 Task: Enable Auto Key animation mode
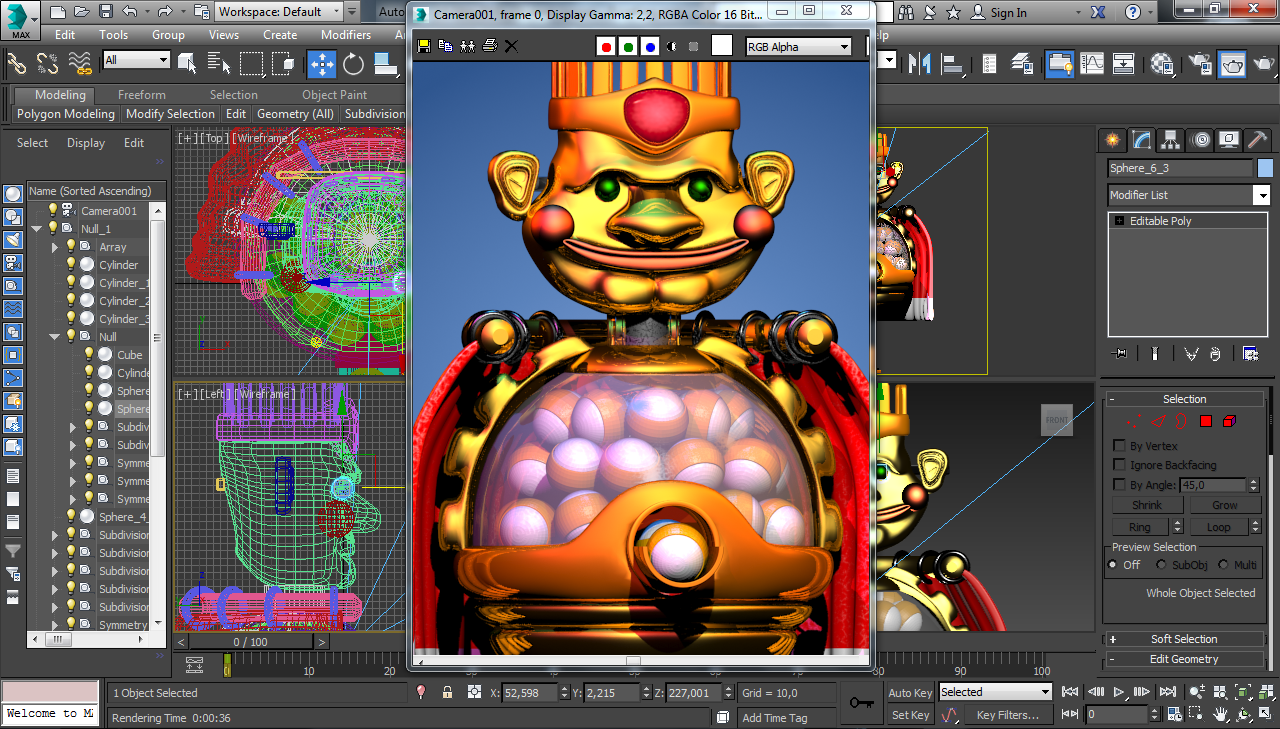pos(909,692)
